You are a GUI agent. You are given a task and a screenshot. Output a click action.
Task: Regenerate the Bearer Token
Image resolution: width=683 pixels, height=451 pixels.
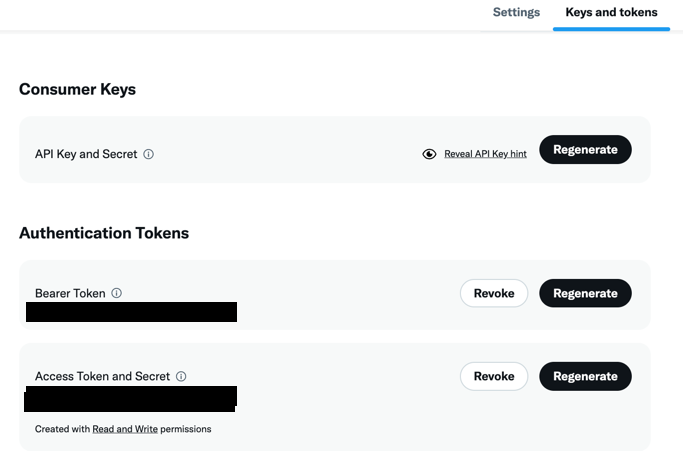585,293
